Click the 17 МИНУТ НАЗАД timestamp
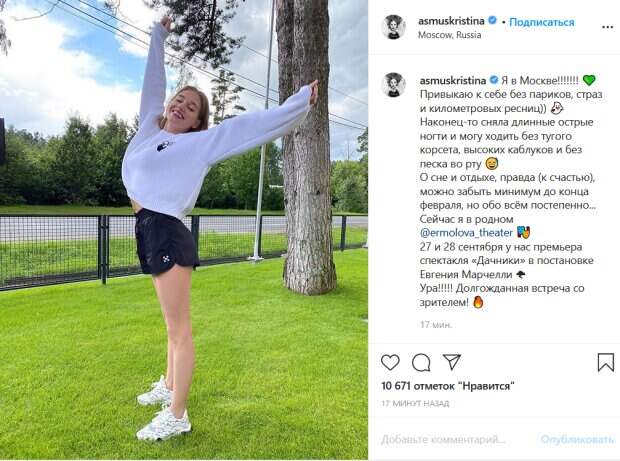 tap(415, 403)
